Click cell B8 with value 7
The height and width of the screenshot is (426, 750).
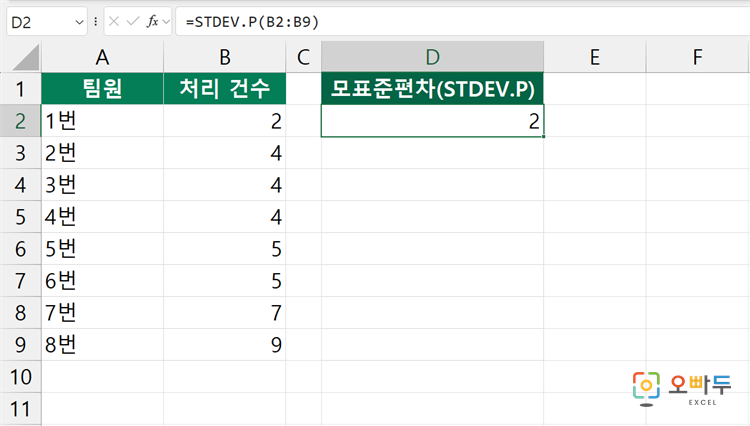225,313
